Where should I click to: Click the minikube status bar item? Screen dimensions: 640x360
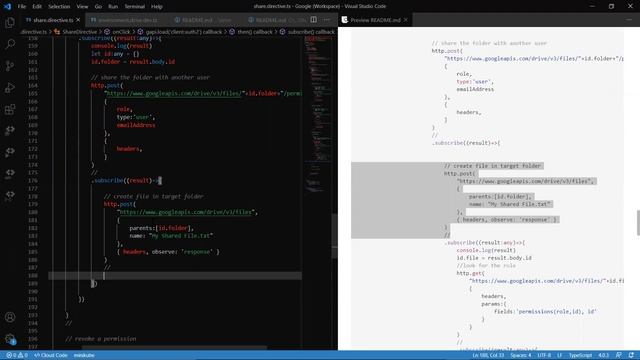84,355
